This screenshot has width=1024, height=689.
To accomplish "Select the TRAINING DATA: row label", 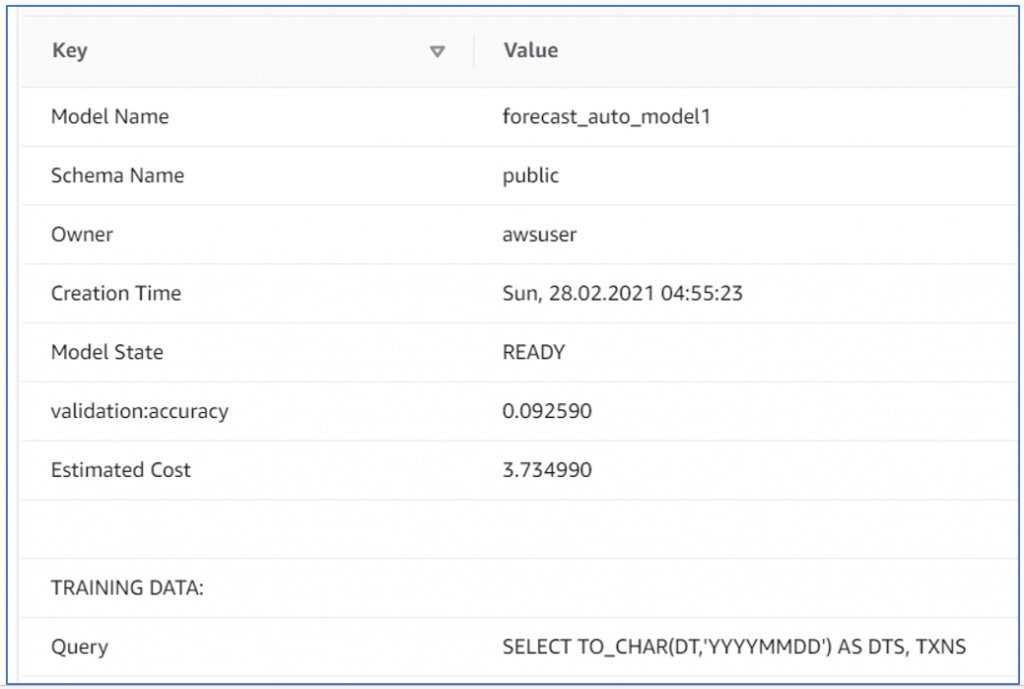I will coord(127,588).
